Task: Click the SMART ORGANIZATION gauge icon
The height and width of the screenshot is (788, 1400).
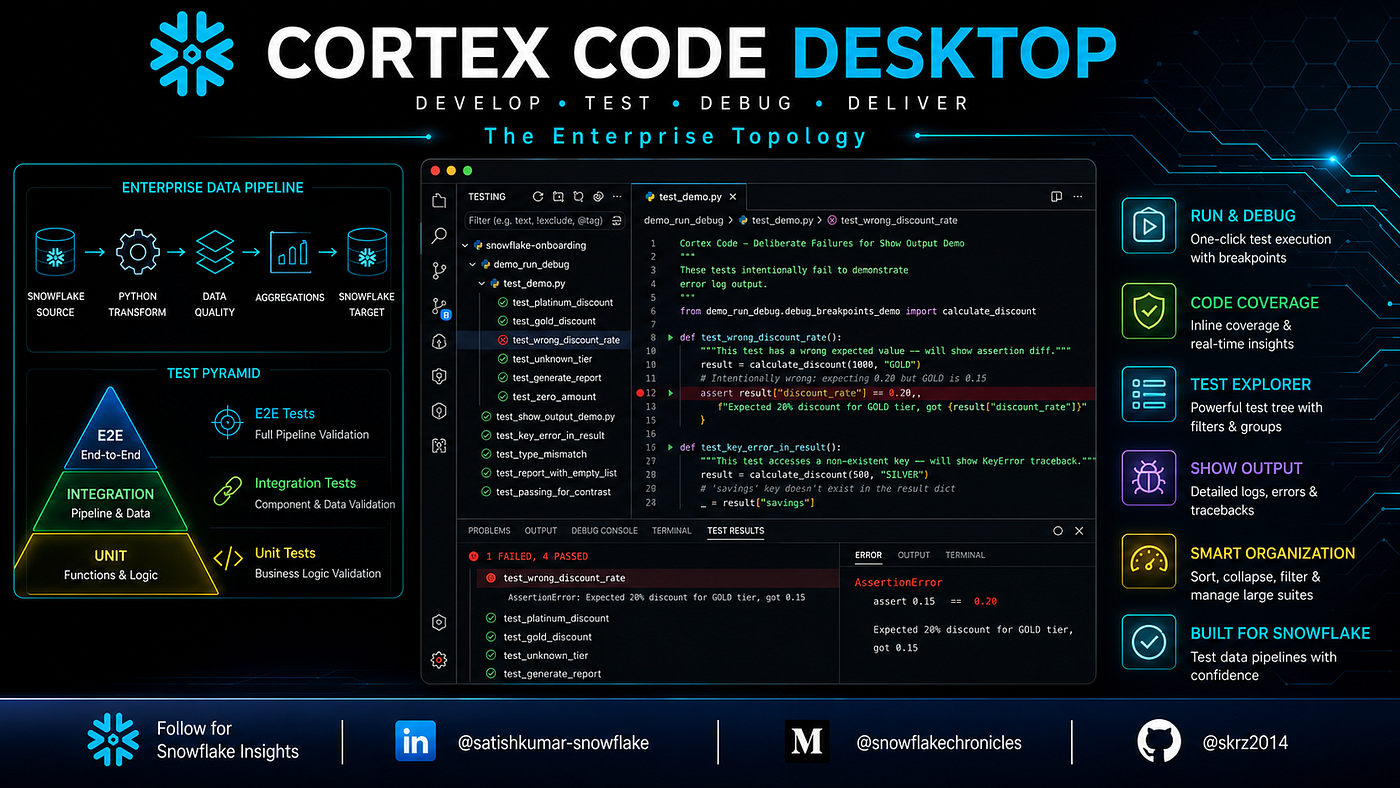Action: coord(1148,562)
